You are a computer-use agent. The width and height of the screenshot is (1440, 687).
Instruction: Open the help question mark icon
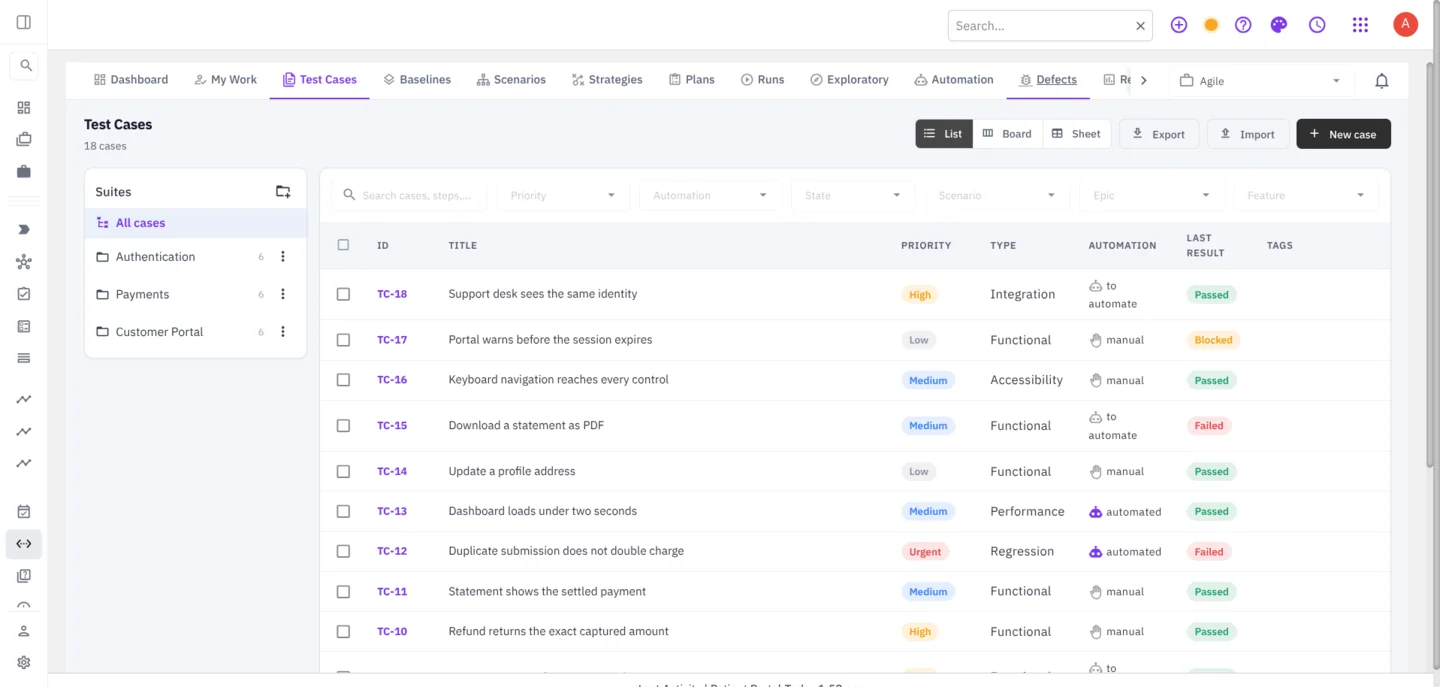tap(1243, 25)
